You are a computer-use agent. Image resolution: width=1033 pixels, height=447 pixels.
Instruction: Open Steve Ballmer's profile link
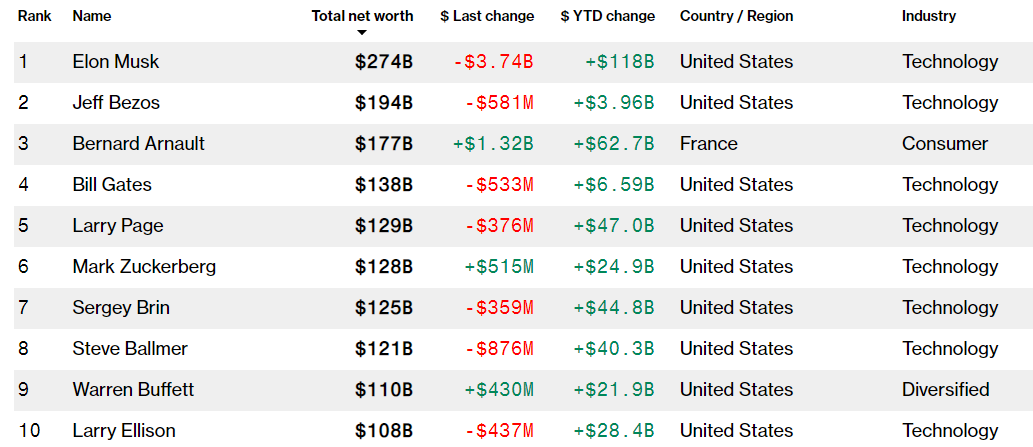(130, 349)
